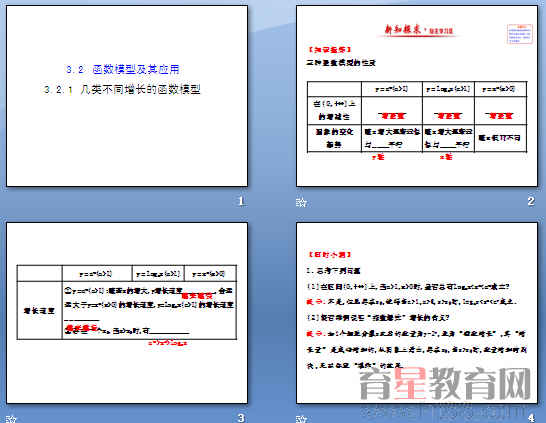
Task: Click the table header row on slide 3
Action: click(127, 274)
